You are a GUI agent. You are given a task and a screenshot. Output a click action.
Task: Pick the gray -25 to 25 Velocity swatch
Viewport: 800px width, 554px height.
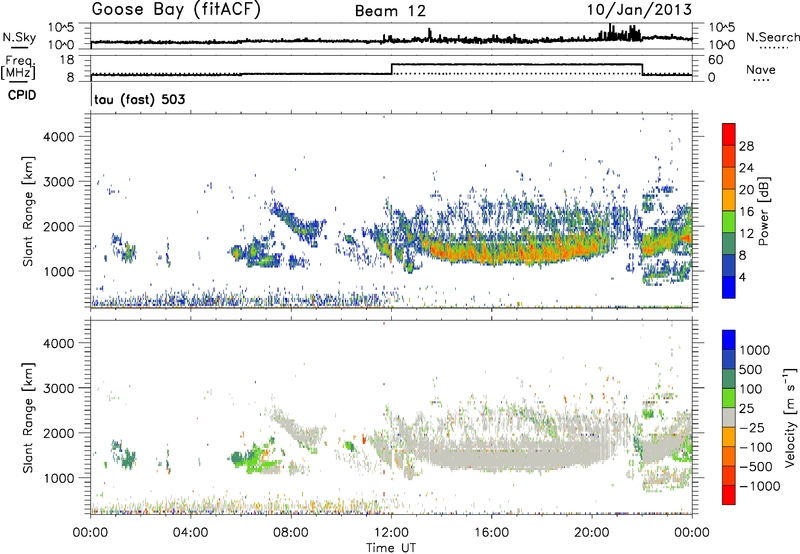coord(729,417)
